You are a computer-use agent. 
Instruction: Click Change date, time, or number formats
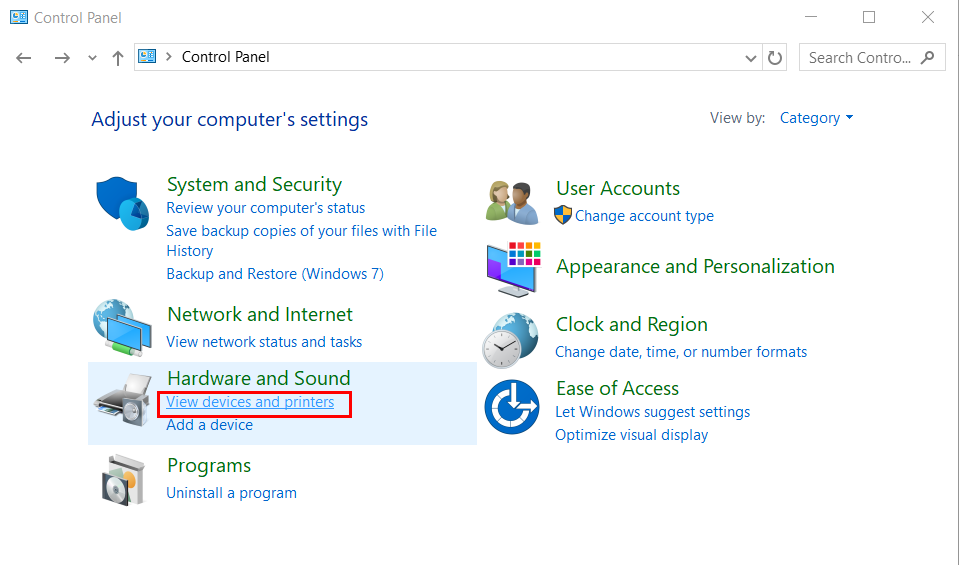coord(681,352)
